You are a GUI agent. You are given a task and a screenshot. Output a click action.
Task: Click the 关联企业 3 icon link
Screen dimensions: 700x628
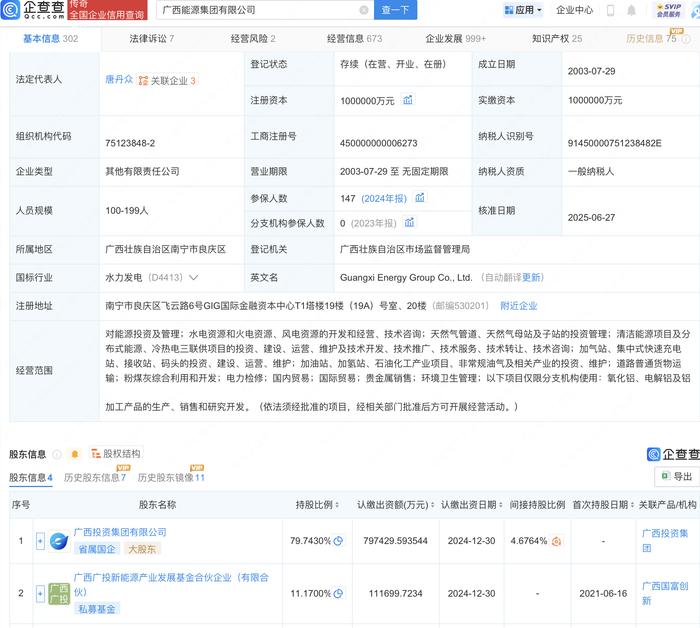[x=167, y=81]
